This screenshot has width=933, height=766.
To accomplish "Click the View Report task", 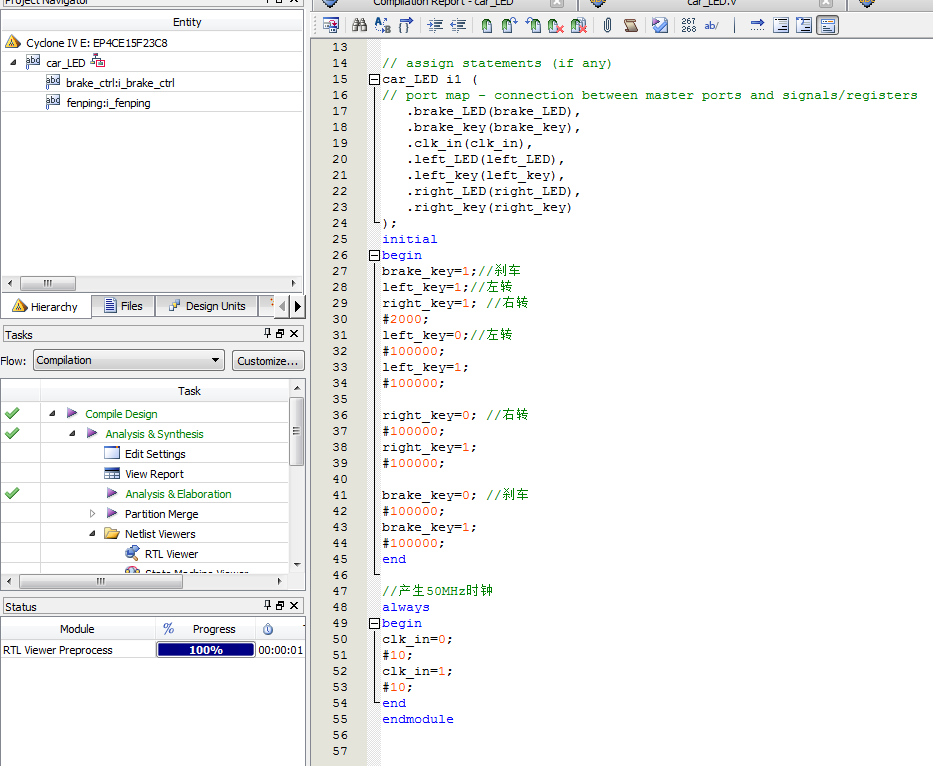I will 154,474.
